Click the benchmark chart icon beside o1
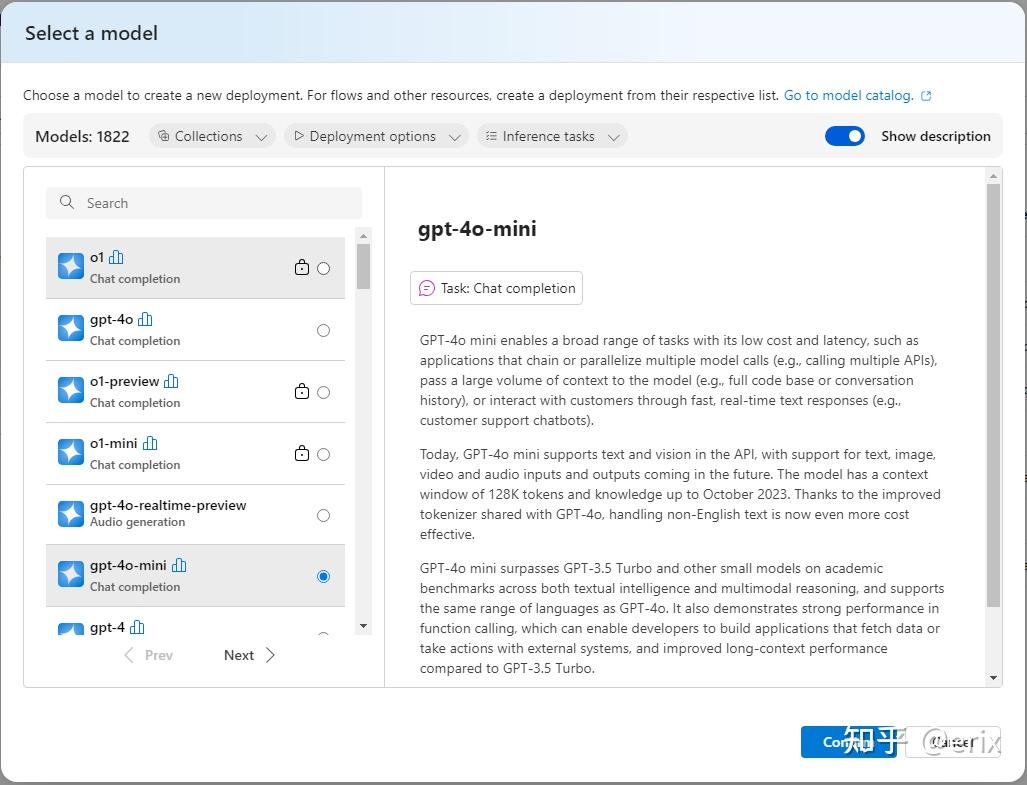 [x=116, y=257]
